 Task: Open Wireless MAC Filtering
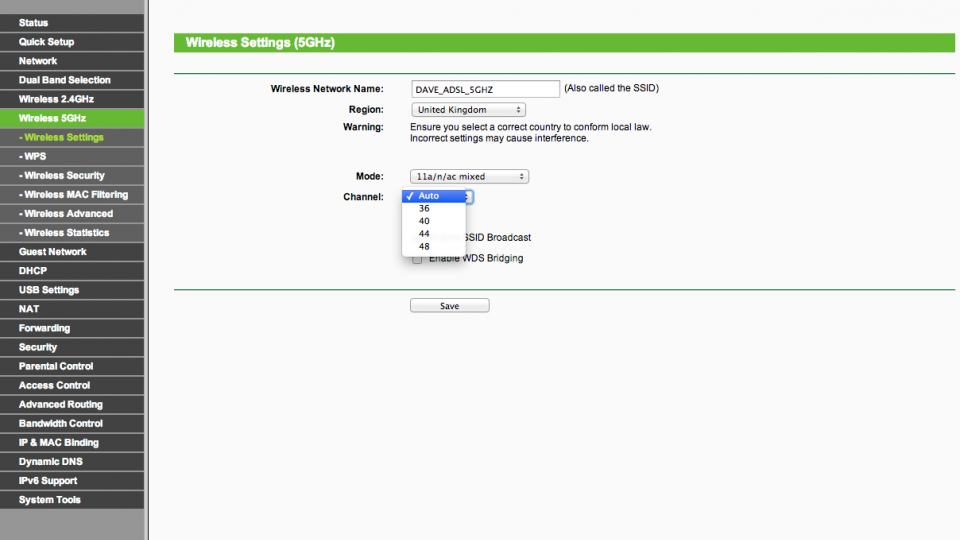[x=72, y=194]
